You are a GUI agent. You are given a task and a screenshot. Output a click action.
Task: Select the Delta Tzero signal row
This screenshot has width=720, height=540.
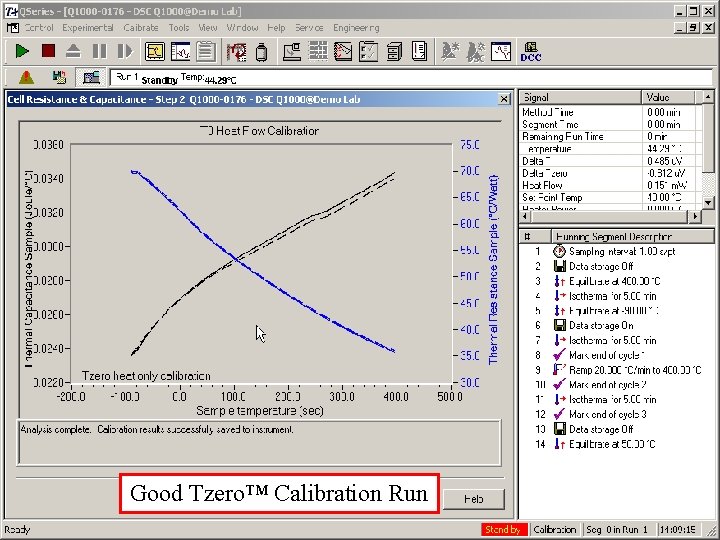pos(611,173)
